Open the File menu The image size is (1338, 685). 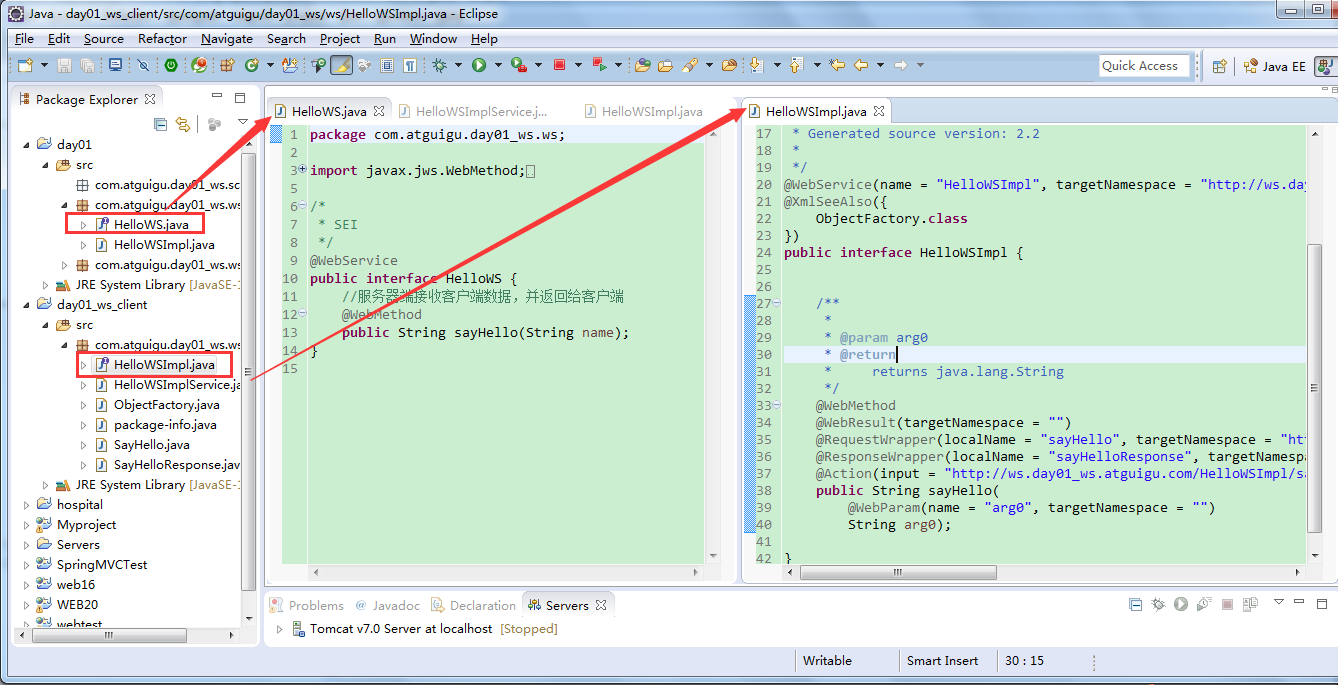(x=24, y=39)
